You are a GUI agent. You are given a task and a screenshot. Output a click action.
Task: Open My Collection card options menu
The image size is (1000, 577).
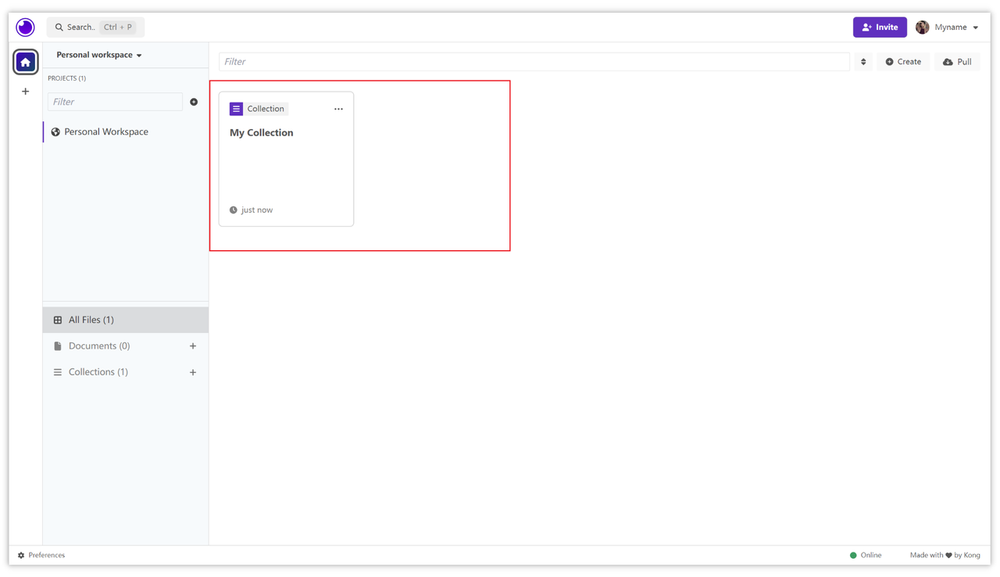point(338,109)
